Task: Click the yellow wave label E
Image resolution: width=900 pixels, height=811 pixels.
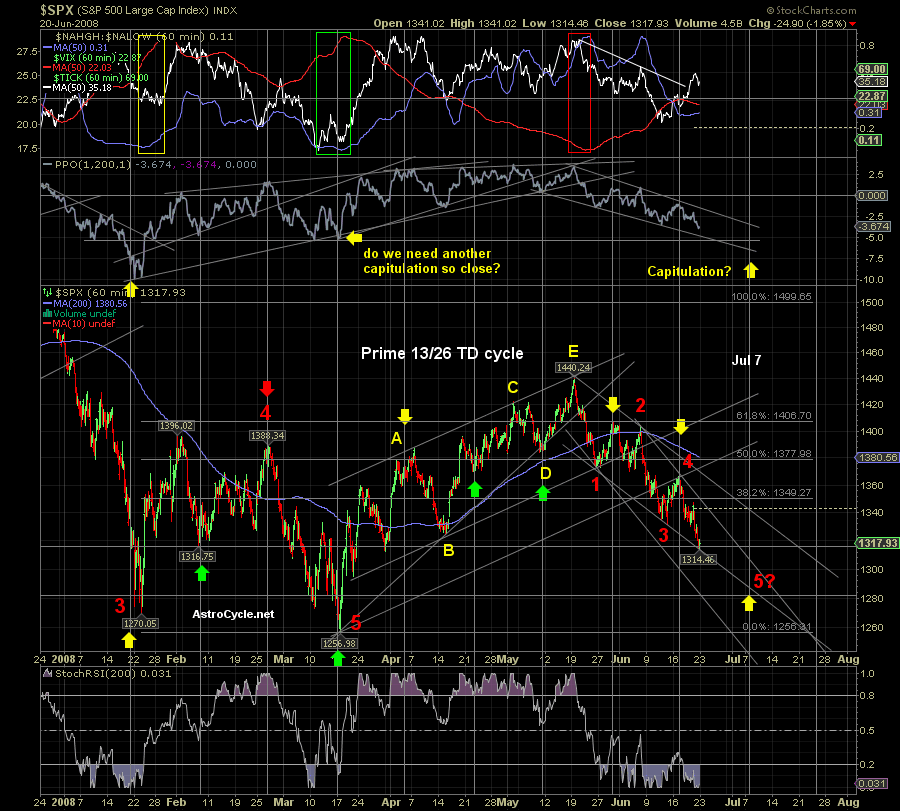Action: (x=573, y=351)
